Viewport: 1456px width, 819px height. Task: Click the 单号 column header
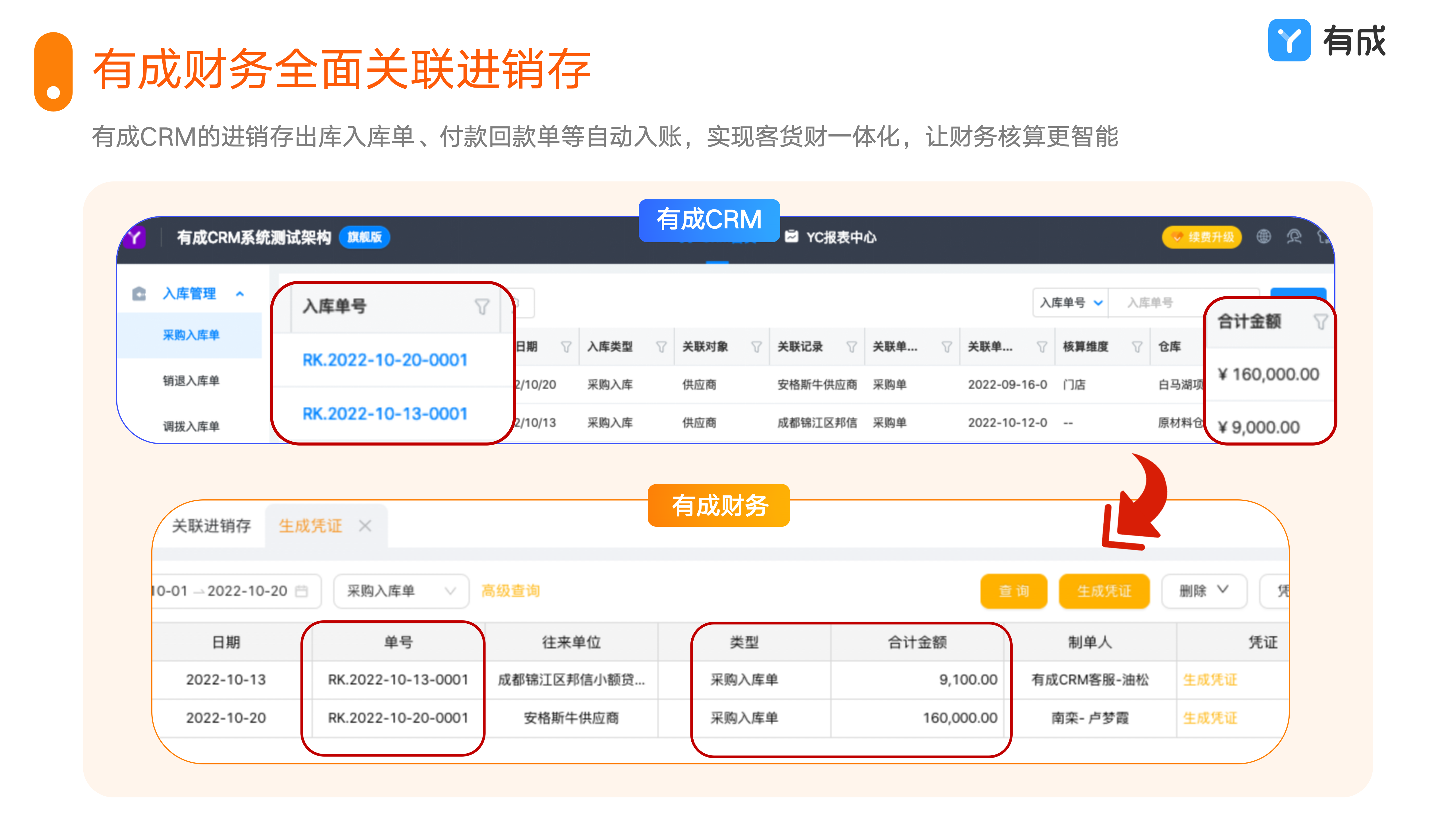398,642
